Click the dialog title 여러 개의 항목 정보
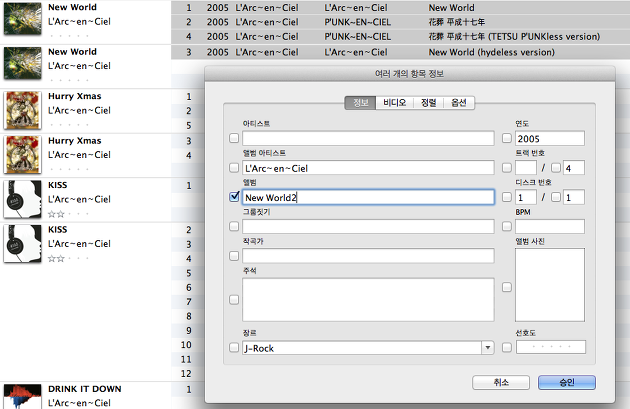630x409 pixels. pyautogui.click(x=409, y=74)
